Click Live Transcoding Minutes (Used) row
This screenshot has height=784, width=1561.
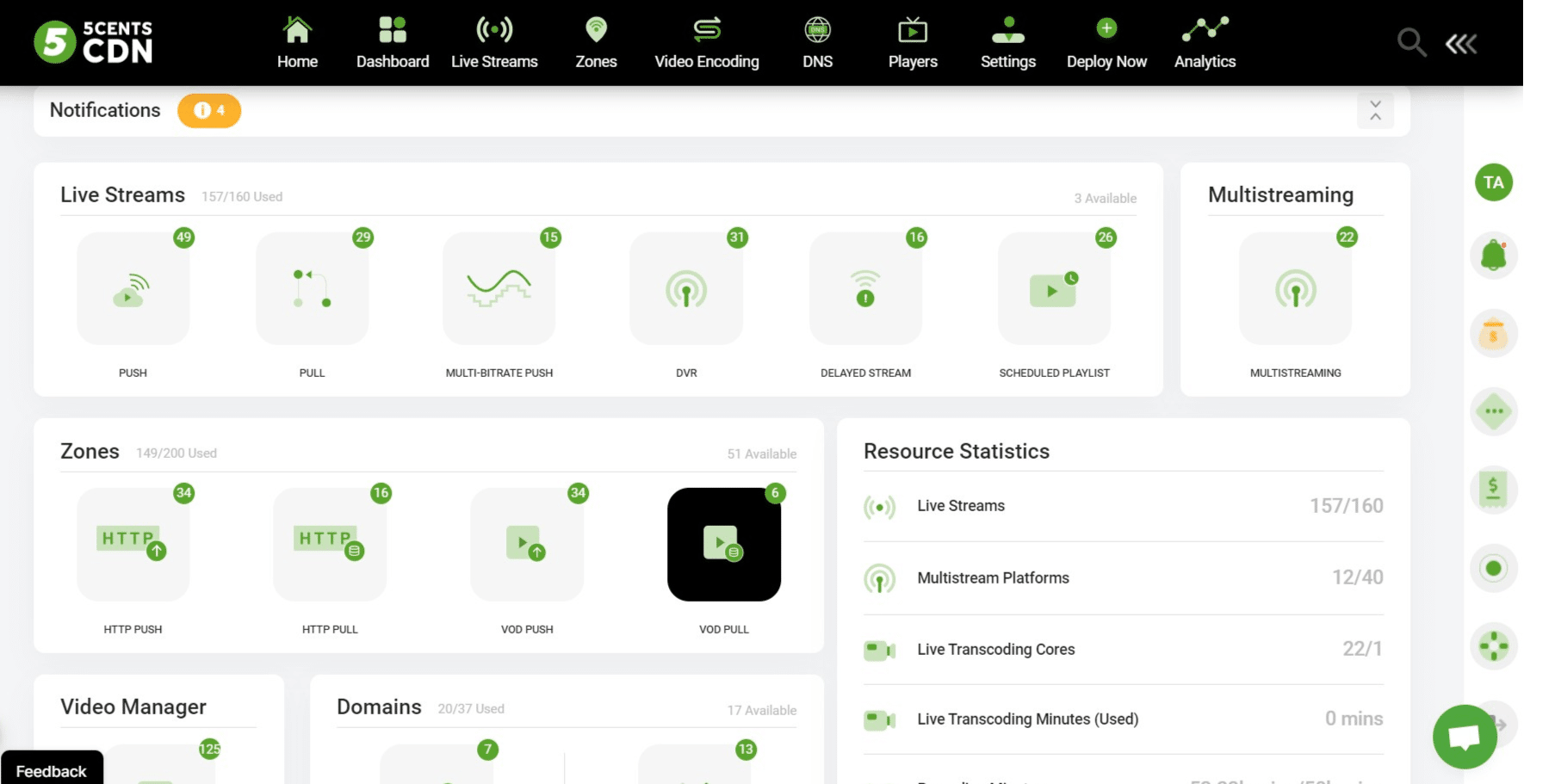[1124, 719]
